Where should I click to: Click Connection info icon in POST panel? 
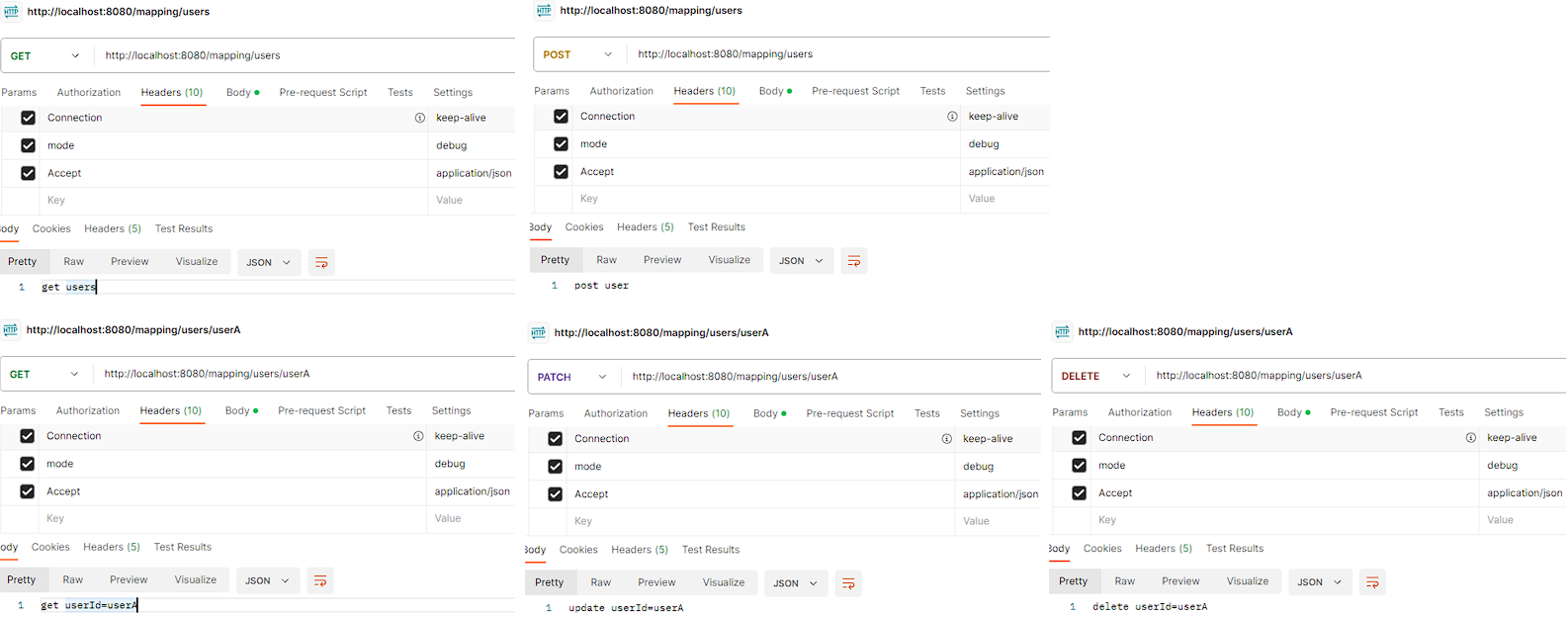952,117
